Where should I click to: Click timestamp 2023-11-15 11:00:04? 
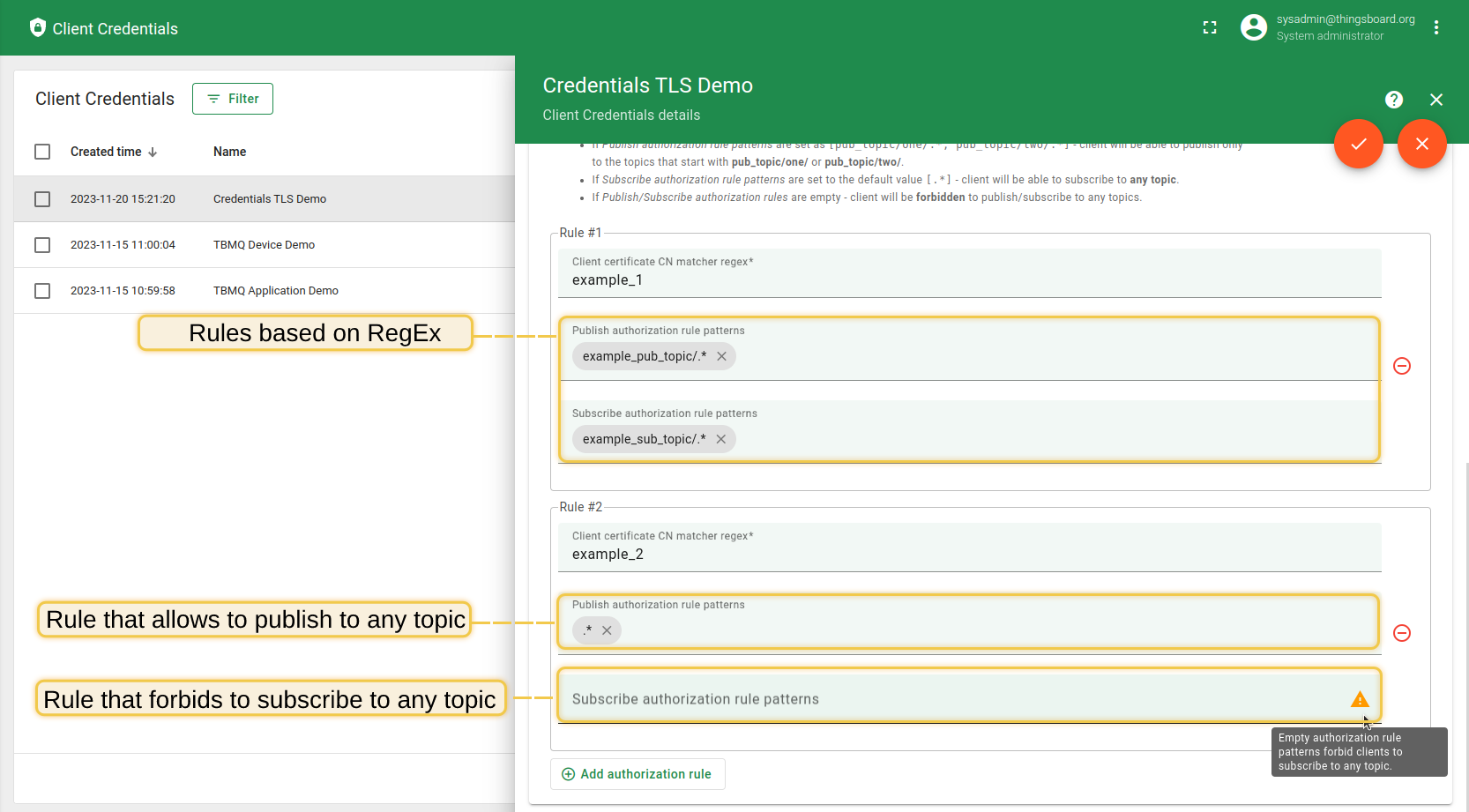point(123,245)
